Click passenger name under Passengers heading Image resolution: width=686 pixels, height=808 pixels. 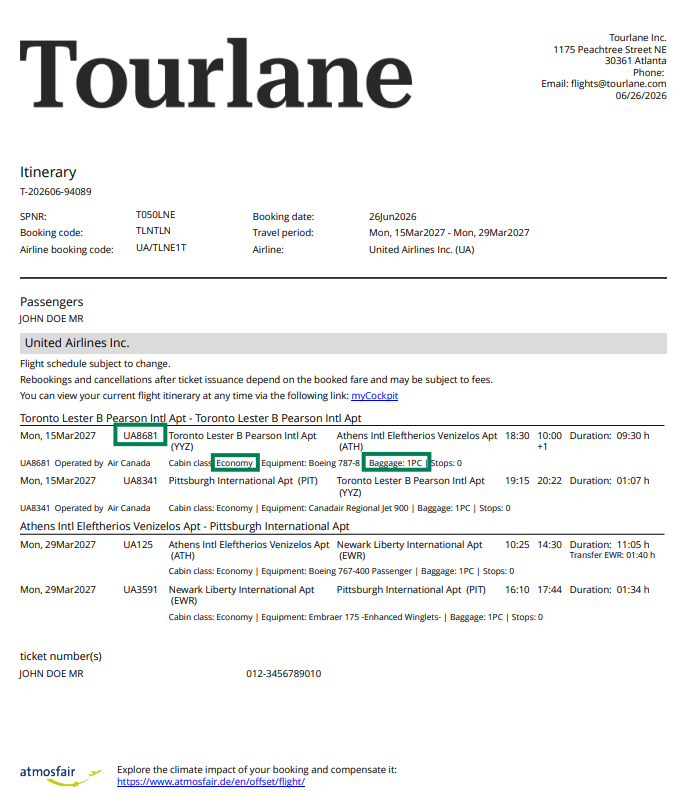pos(52,319)
